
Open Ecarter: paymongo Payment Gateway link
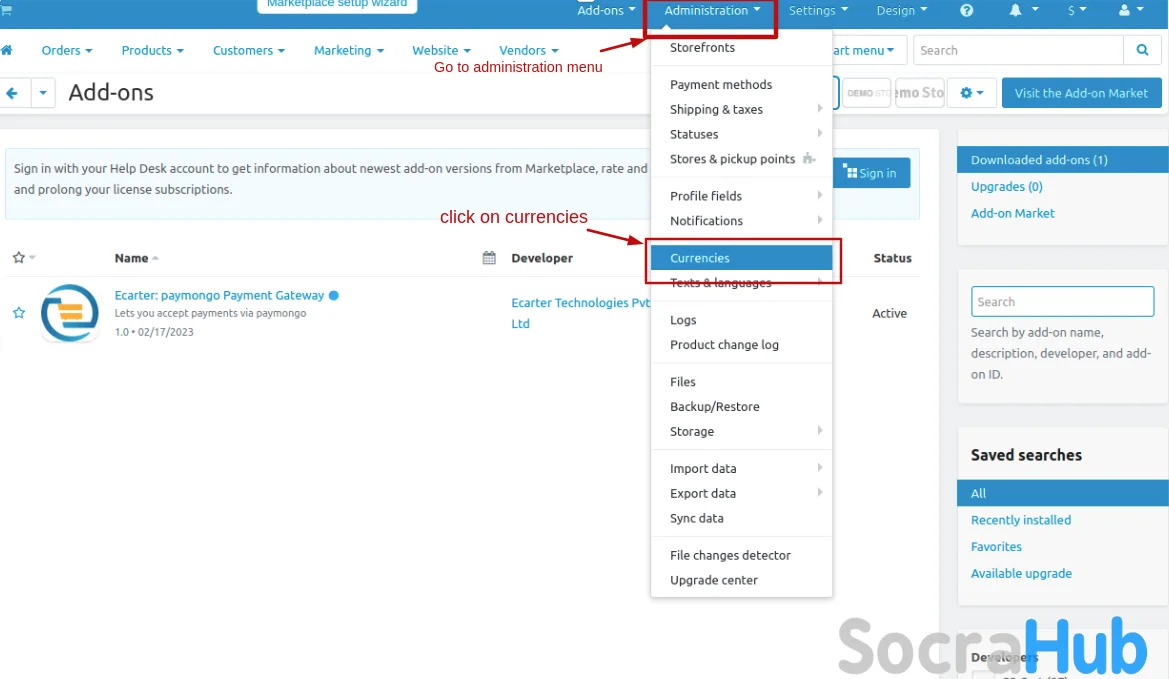pos(219,295)
